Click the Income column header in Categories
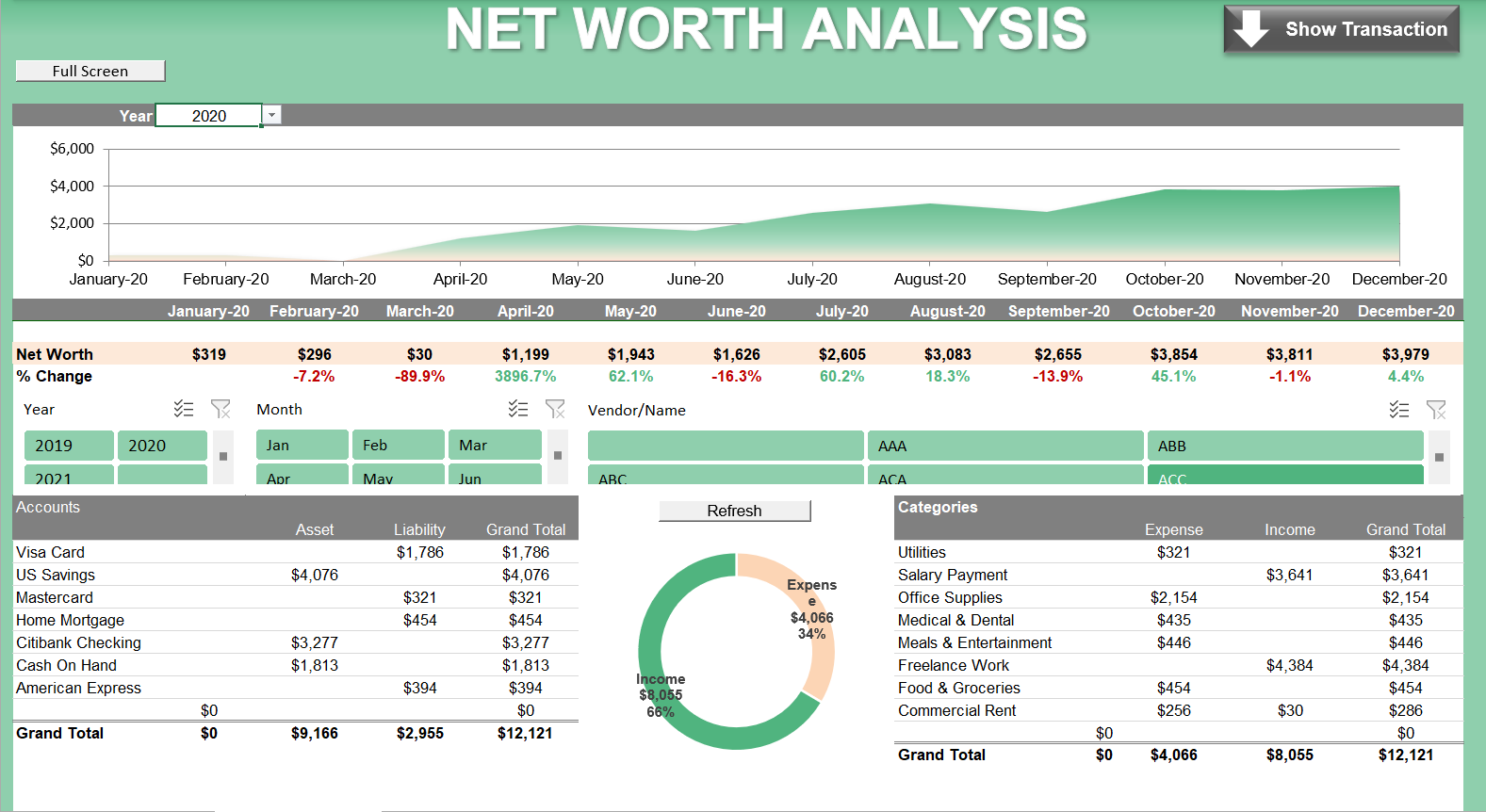Image resolution: width=1486 pixels, height=812 pixels. (1289, 529)
